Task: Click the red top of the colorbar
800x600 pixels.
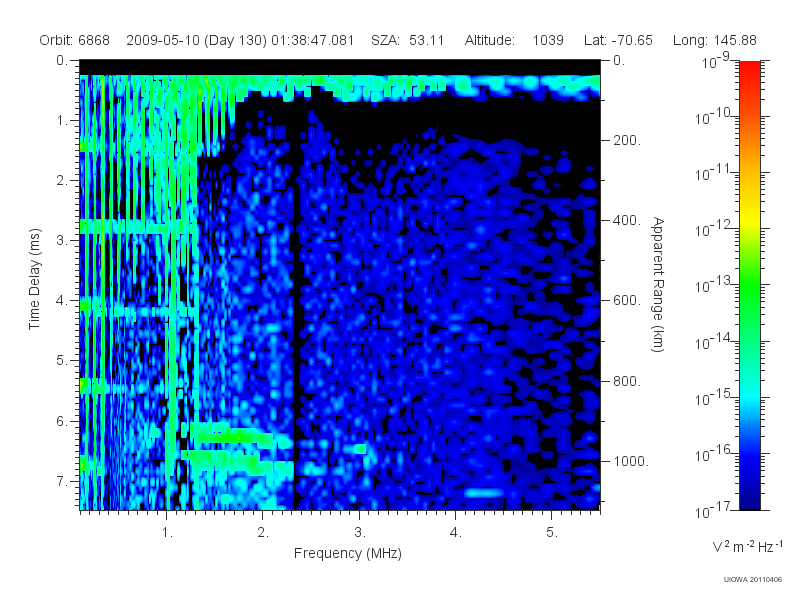Action: (x=749, y=66)
